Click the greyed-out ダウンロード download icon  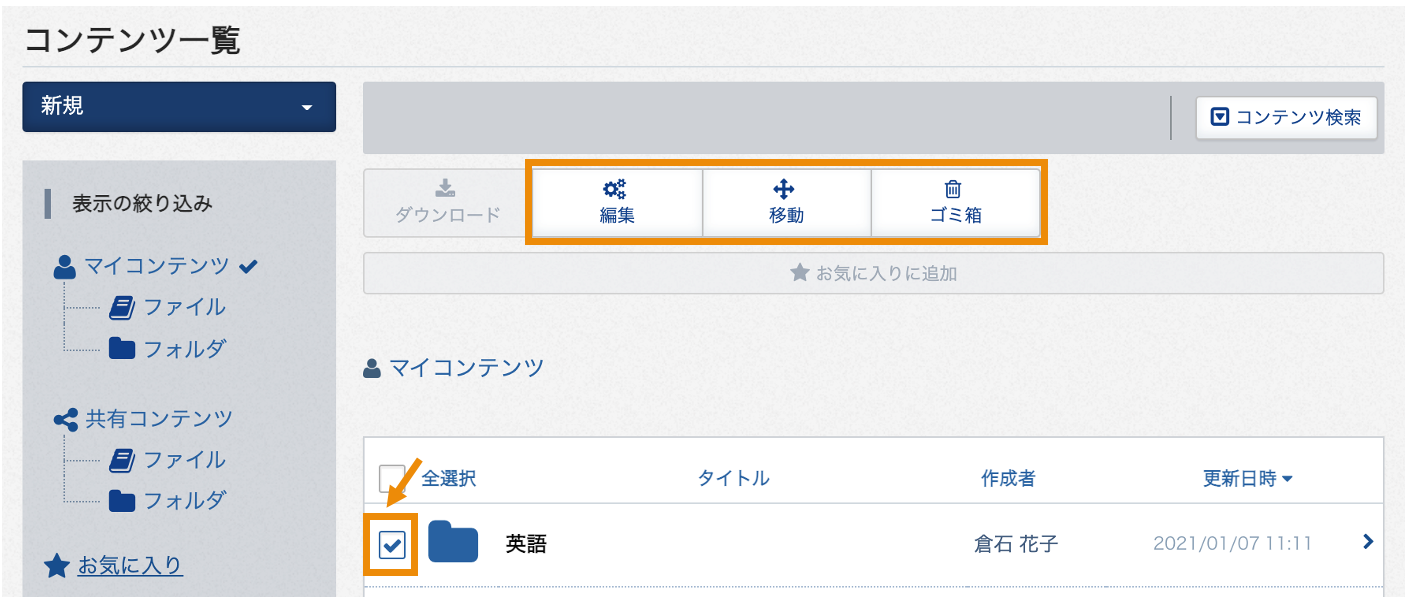point(446,188)
